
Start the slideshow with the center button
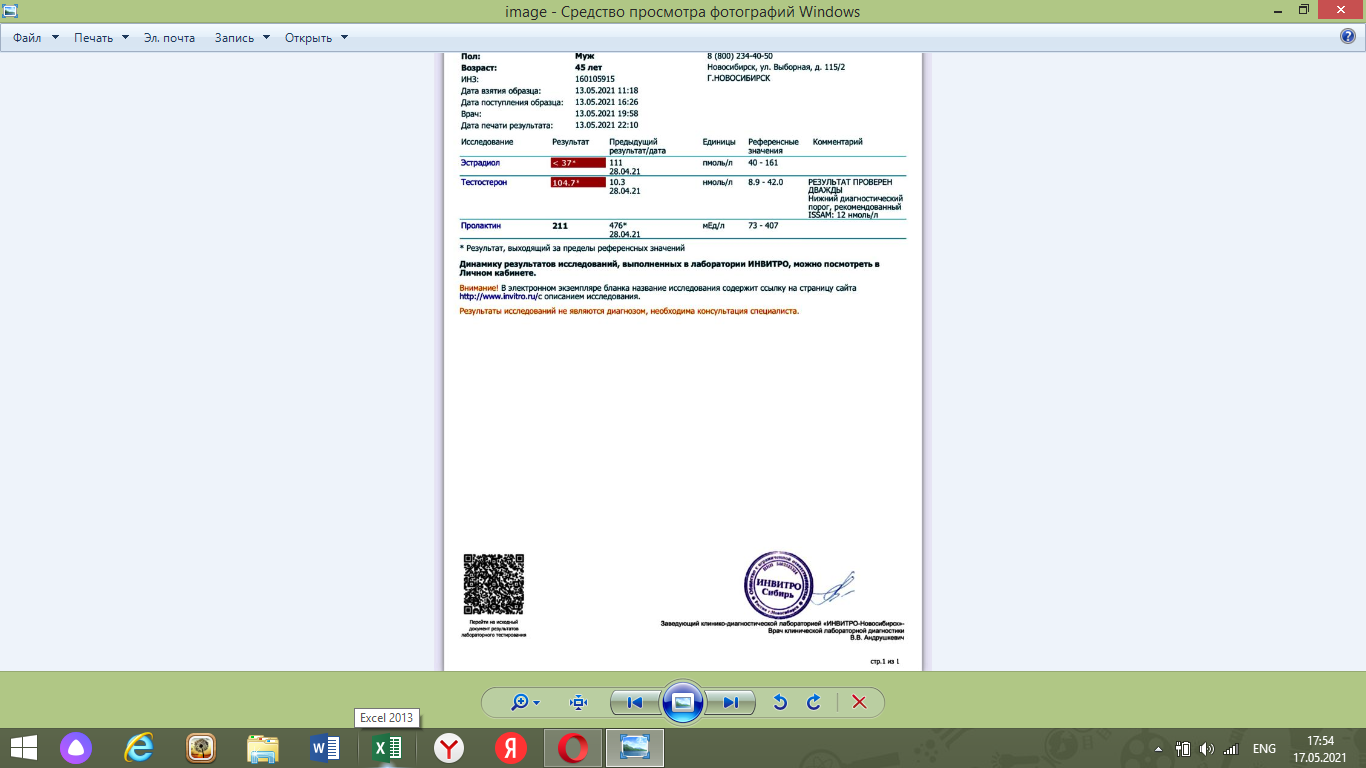pyautogui.click(x=683, y=702)
